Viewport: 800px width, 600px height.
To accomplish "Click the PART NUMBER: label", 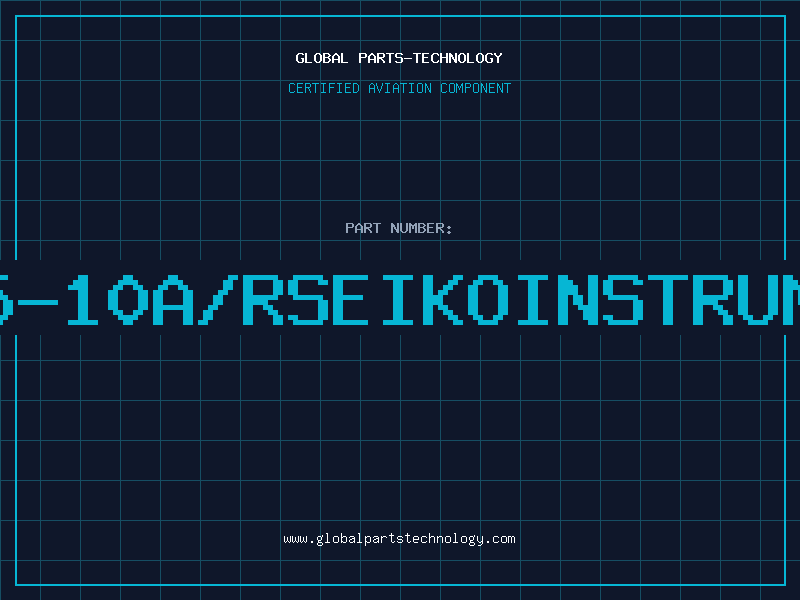I will (x=399, y=228).
